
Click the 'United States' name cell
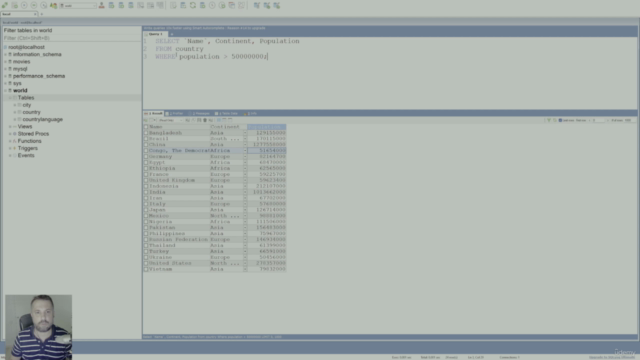179,263
